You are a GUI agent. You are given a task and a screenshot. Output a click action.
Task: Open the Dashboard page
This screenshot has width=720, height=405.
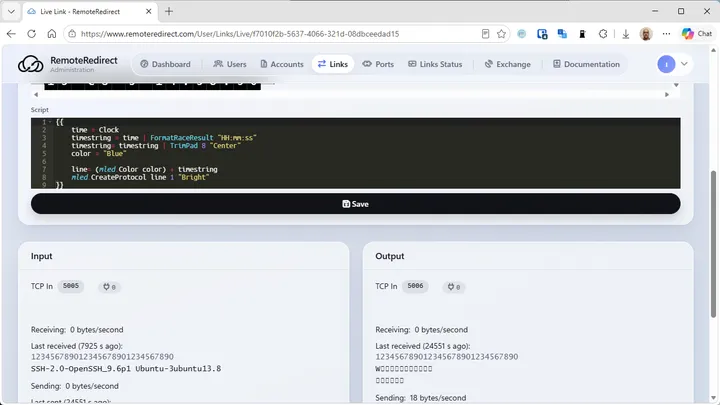pyautogui.click(x=165, y=64)
